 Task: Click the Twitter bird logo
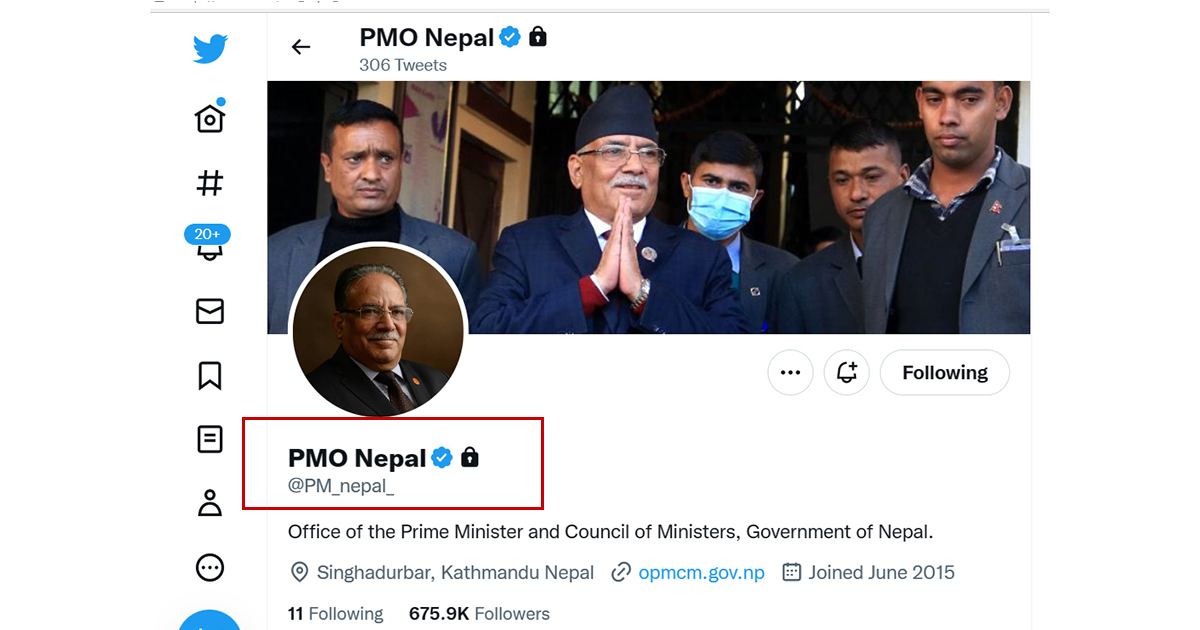(210, 49)
